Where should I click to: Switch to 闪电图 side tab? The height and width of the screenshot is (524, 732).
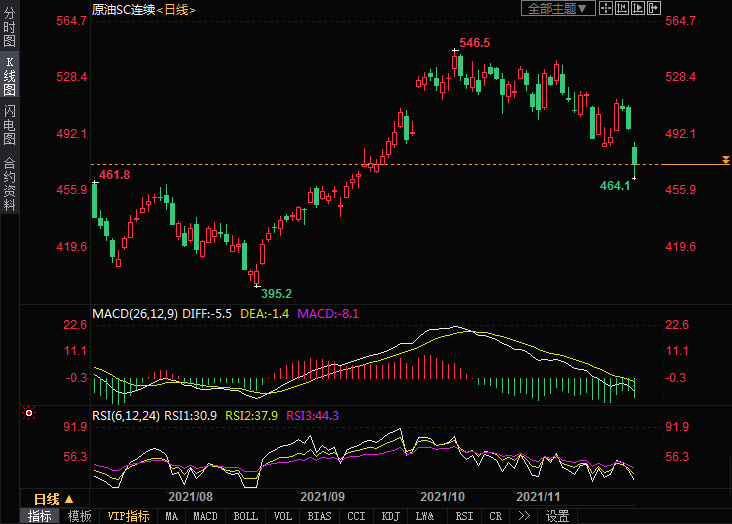9,126
